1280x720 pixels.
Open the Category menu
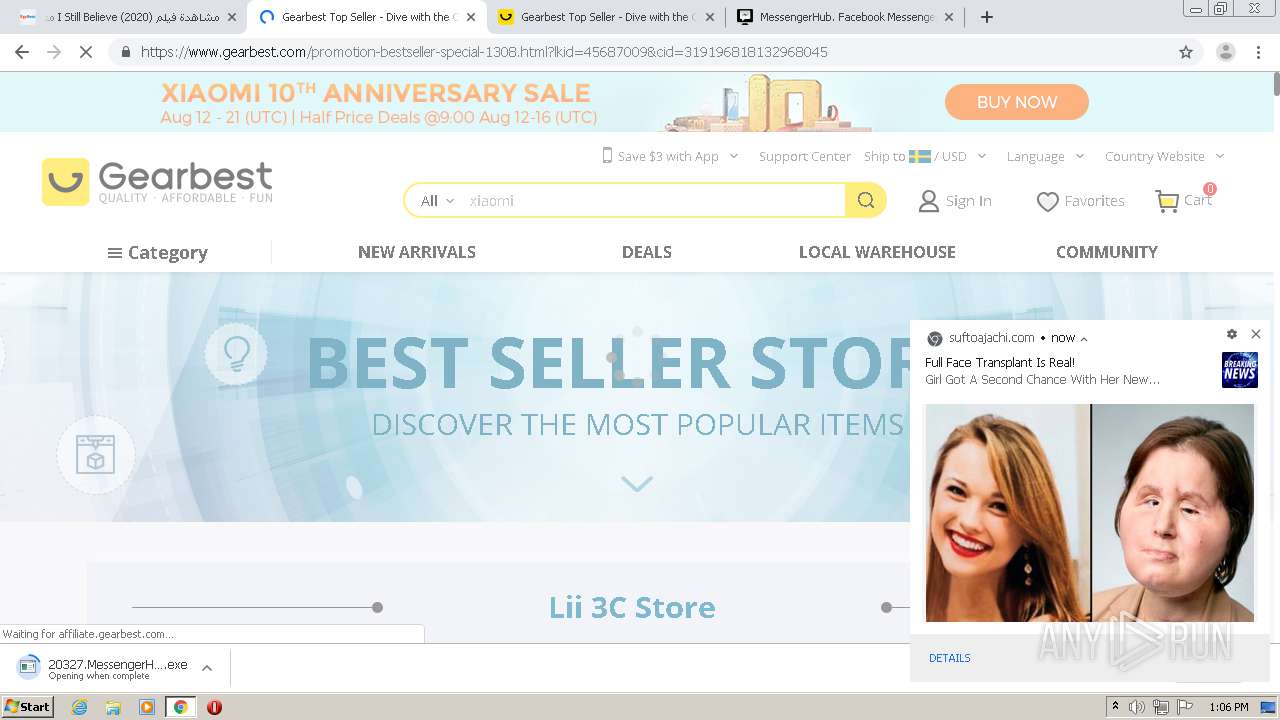(158, 253)
